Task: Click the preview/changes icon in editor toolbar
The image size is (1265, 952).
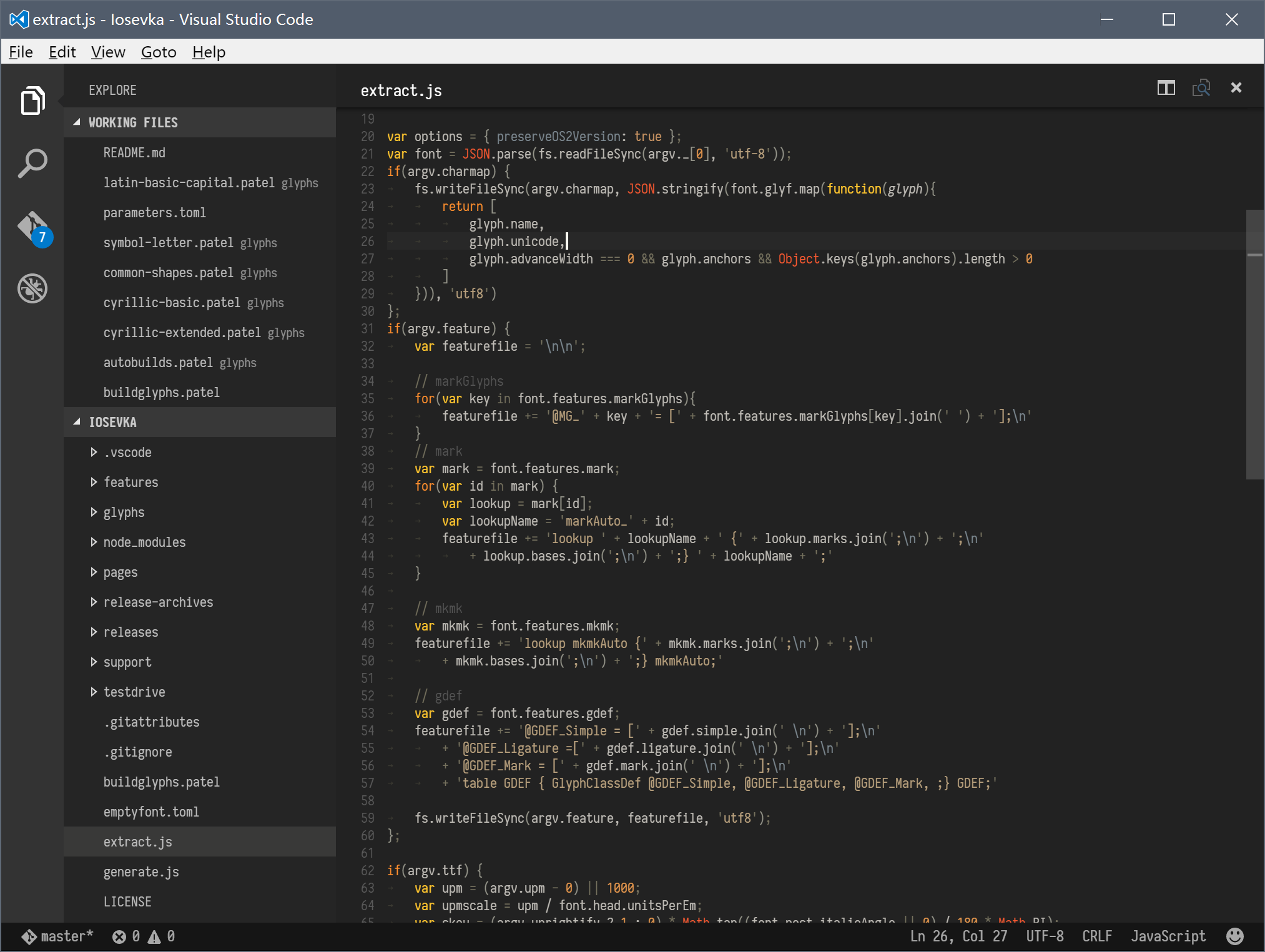Action: pyautogui.click(x=1201, y=88)
